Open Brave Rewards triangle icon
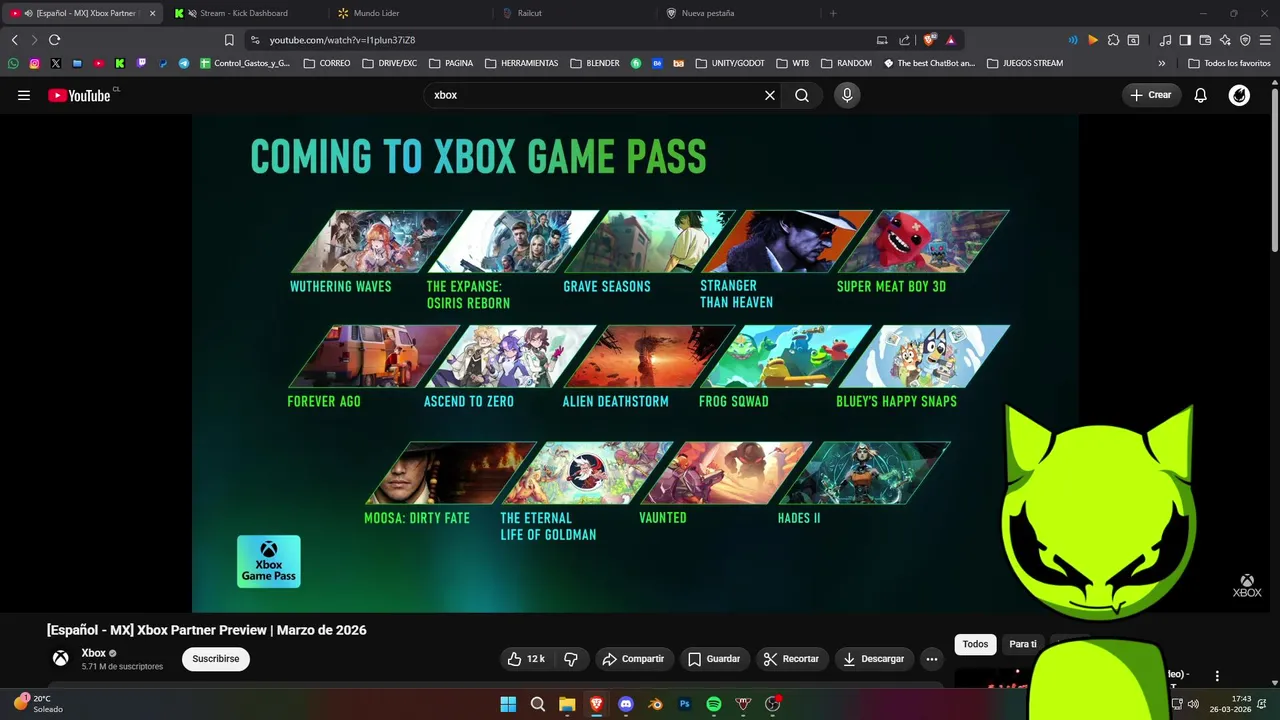Screen dimensions: 1280x720 [x=950, y=40]
